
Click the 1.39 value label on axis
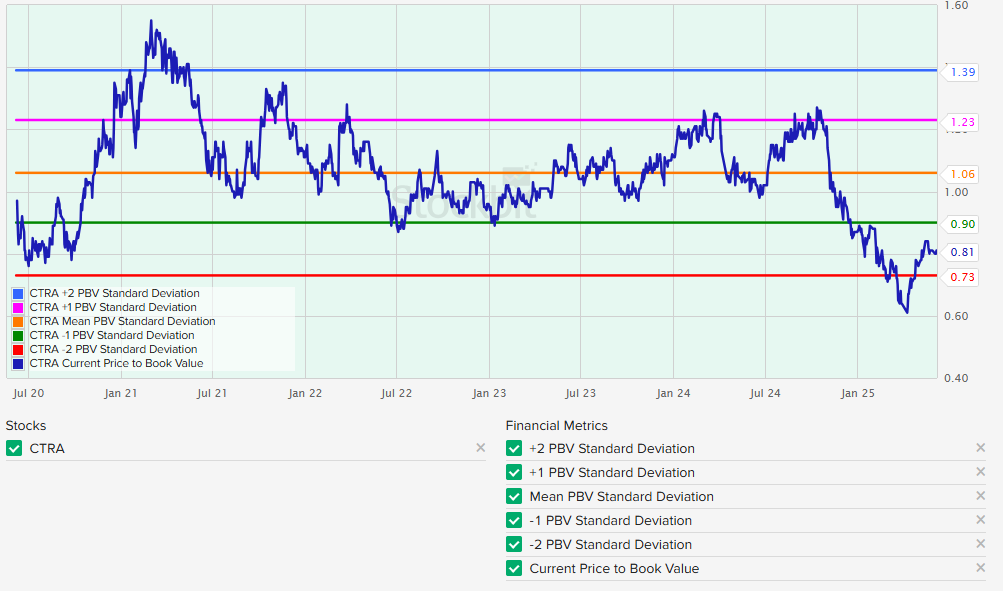pos(963,72)
